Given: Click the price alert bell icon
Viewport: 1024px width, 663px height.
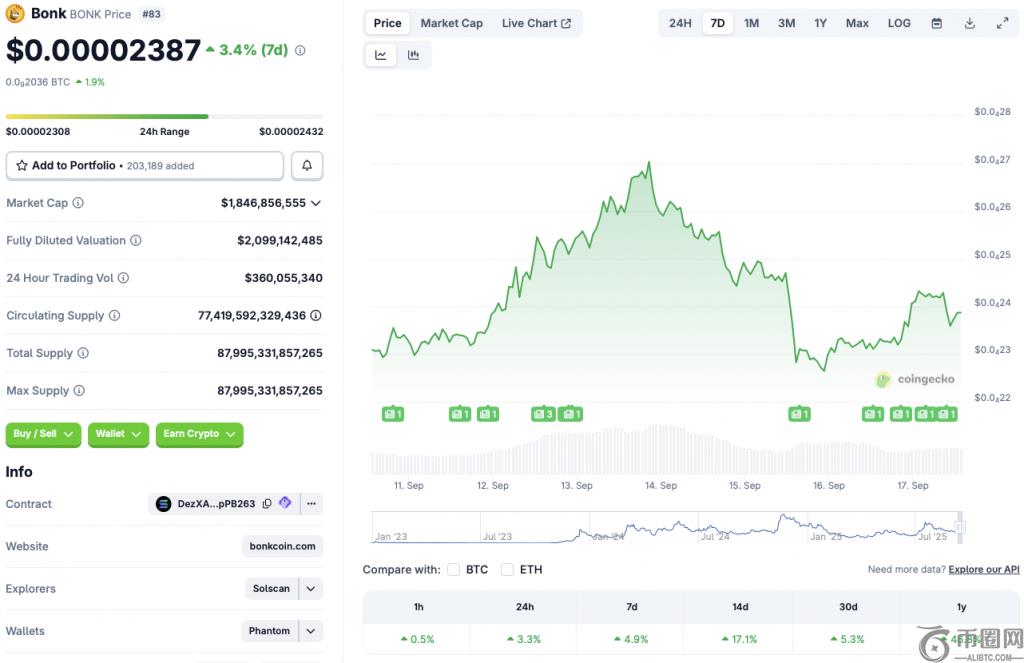Looking at the screenshot, I should [307, 166].
